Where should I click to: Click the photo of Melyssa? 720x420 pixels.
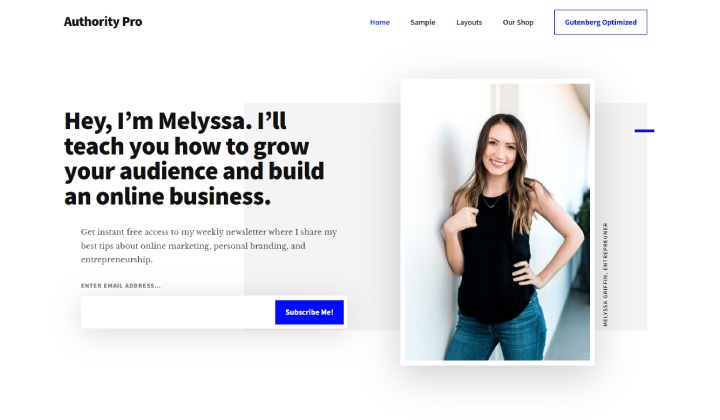point(497,222)
